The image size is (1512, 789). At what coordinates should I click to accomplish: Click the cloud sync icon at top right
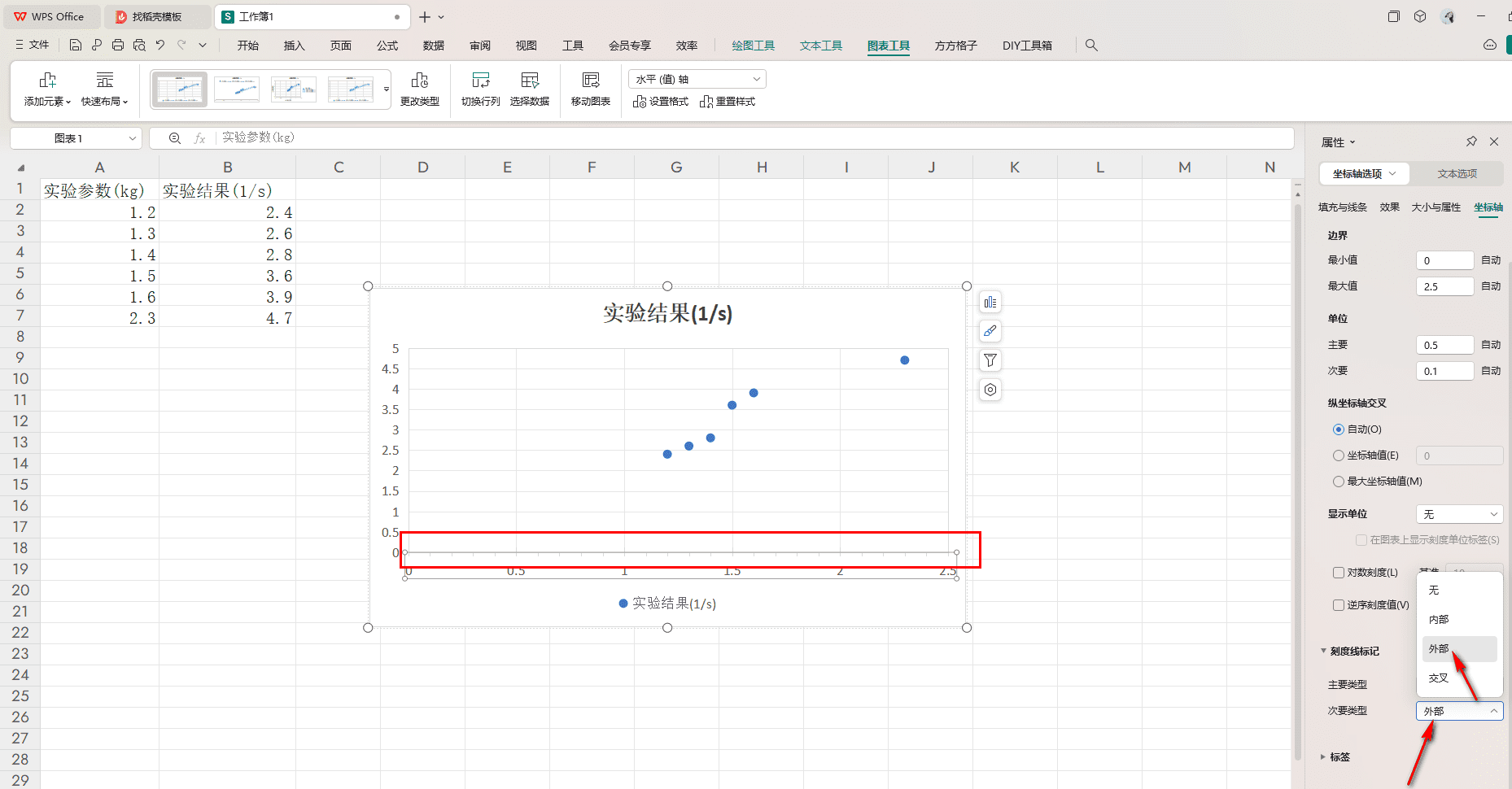1490,46
